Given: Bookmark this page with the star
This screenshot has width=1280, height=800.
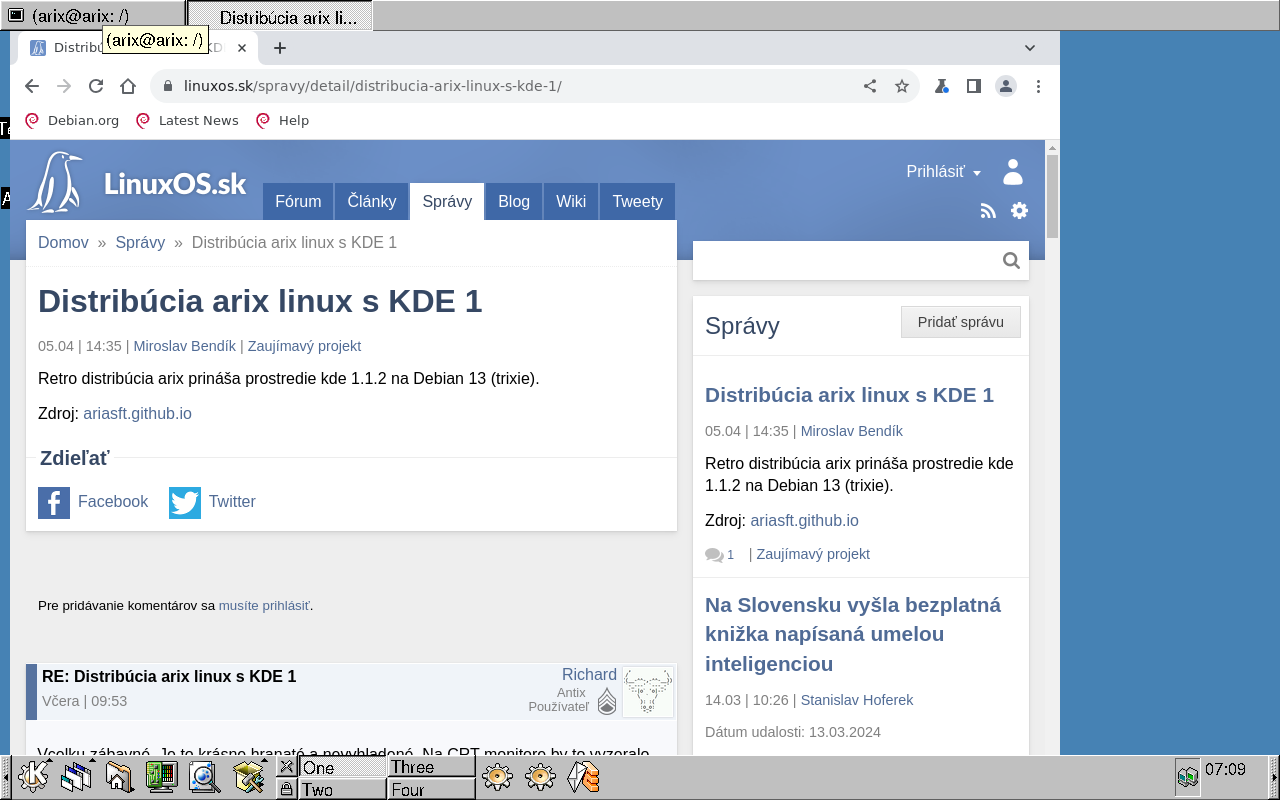Looking at the screenshot, I should (902, 86).
